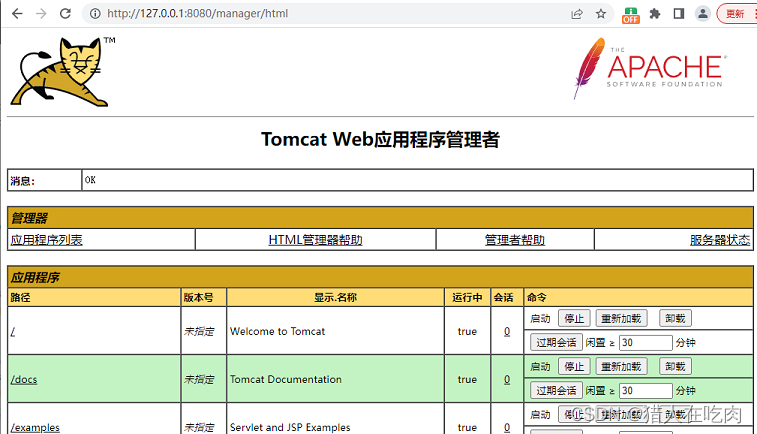Click idle minutes field for root app

tap(645, 342)
